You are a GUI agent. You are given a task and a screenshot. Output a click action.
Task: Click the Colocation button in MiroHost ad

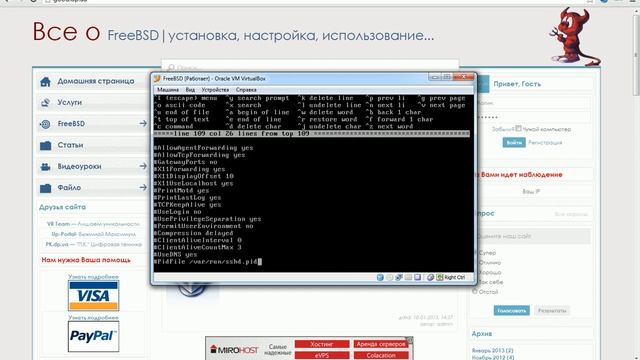(381, 356)
